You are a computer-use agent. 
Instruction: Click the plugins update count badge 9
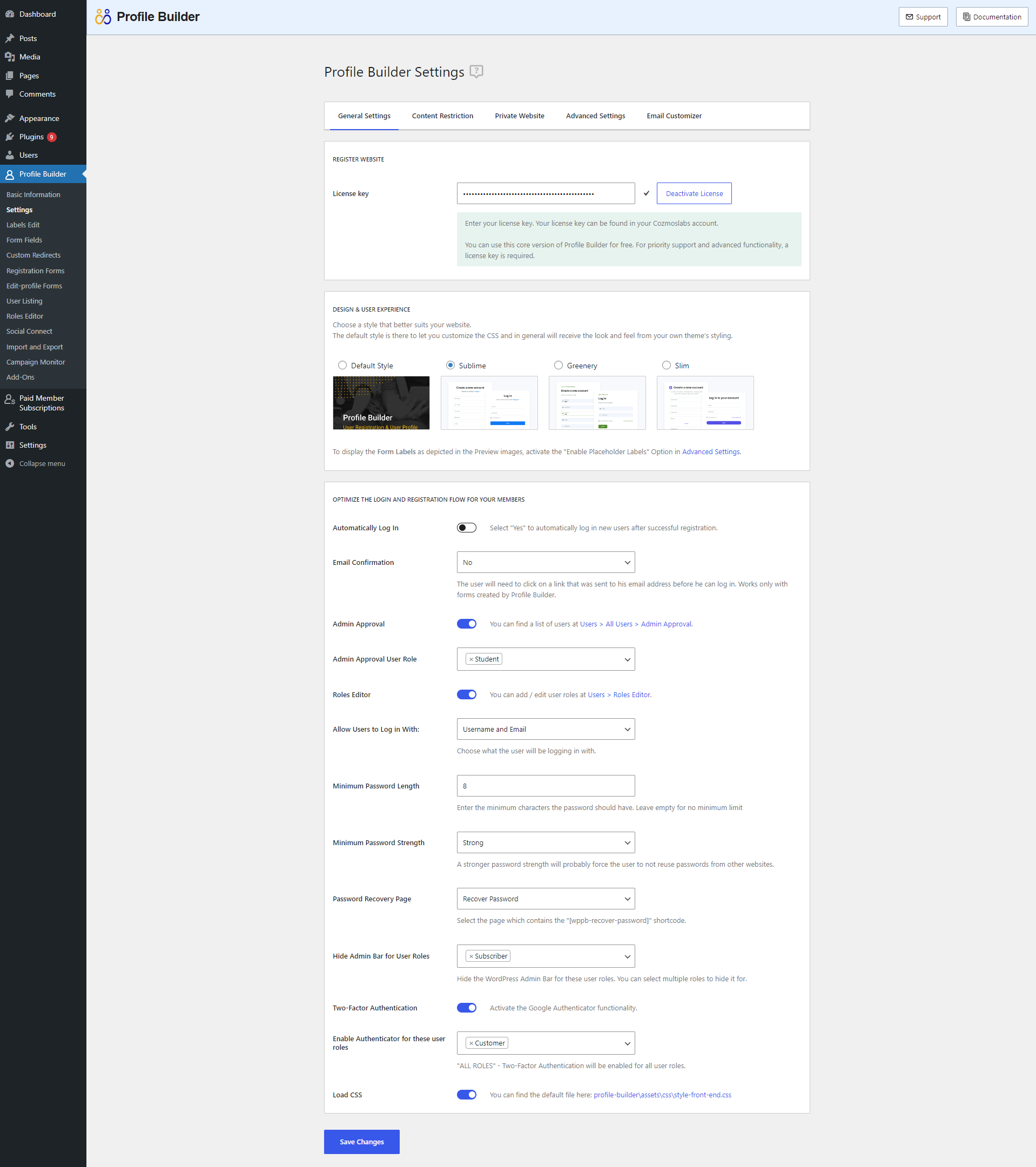click(x=51, y=137)
